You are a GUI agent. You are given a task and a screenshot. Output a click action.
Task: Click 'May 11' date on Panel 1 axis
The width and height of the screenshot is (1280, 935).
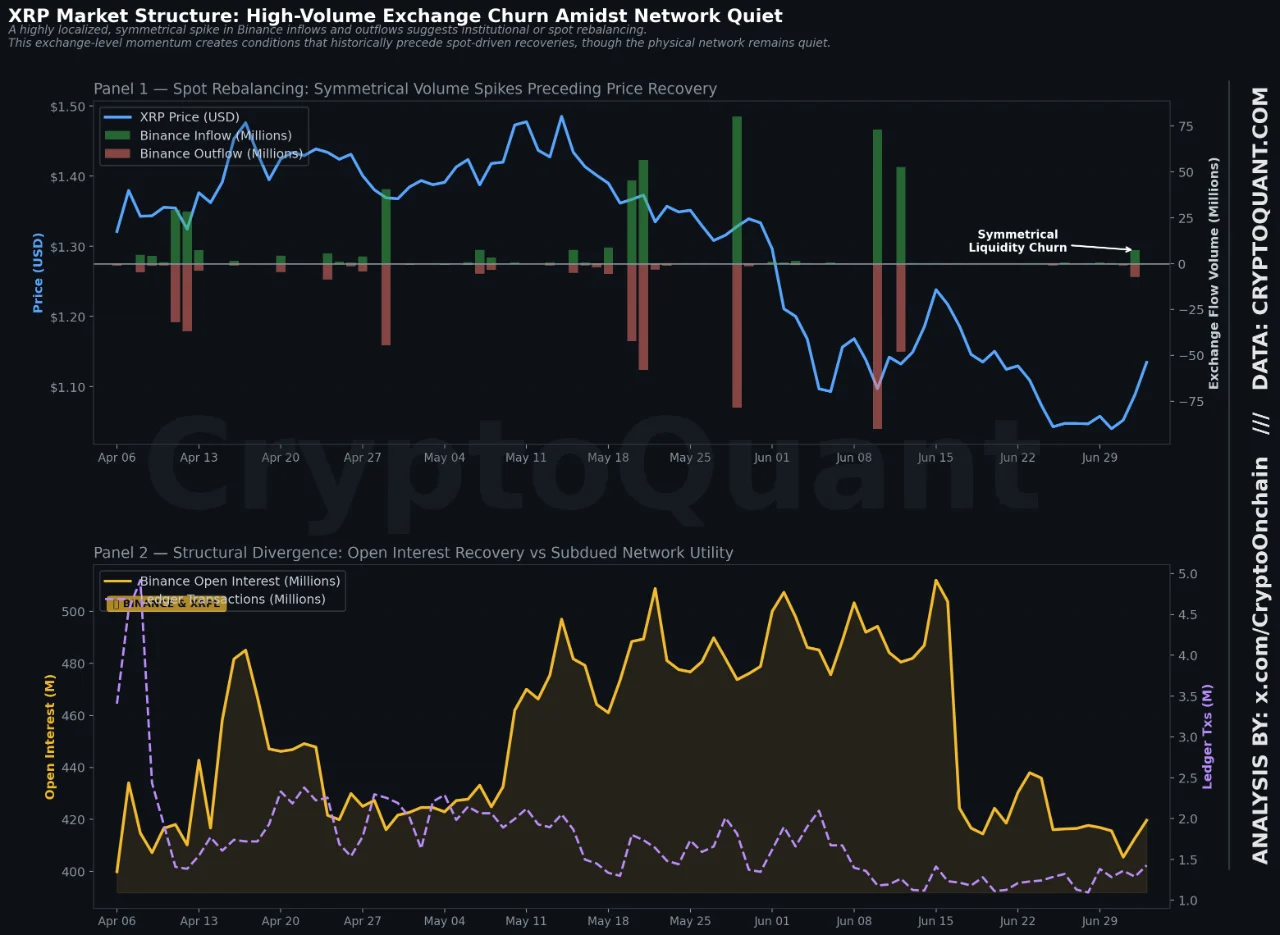tap(526, 457)
